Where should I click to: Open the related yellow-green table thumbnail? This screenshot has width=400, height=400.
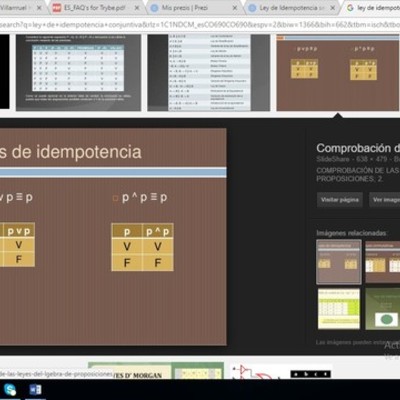pyautogui.click(x=339, y=309)
